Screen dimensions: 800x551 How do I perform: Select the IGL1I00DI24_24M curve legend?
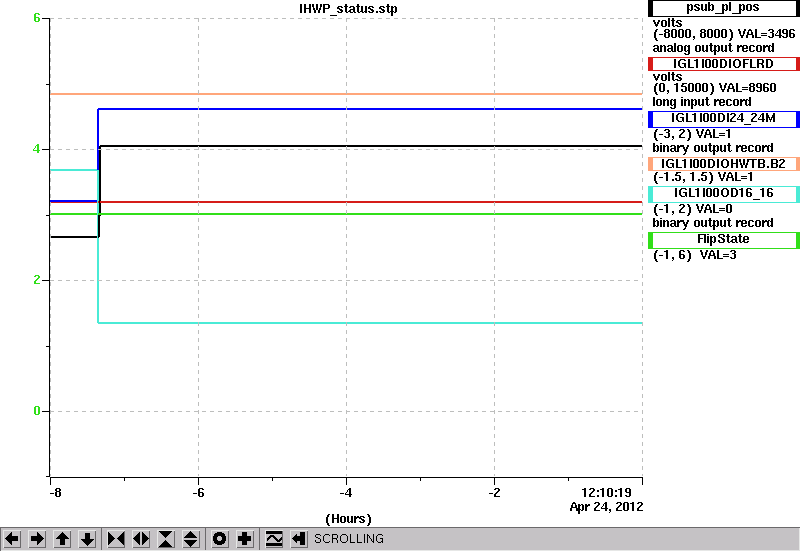(723, 118)
